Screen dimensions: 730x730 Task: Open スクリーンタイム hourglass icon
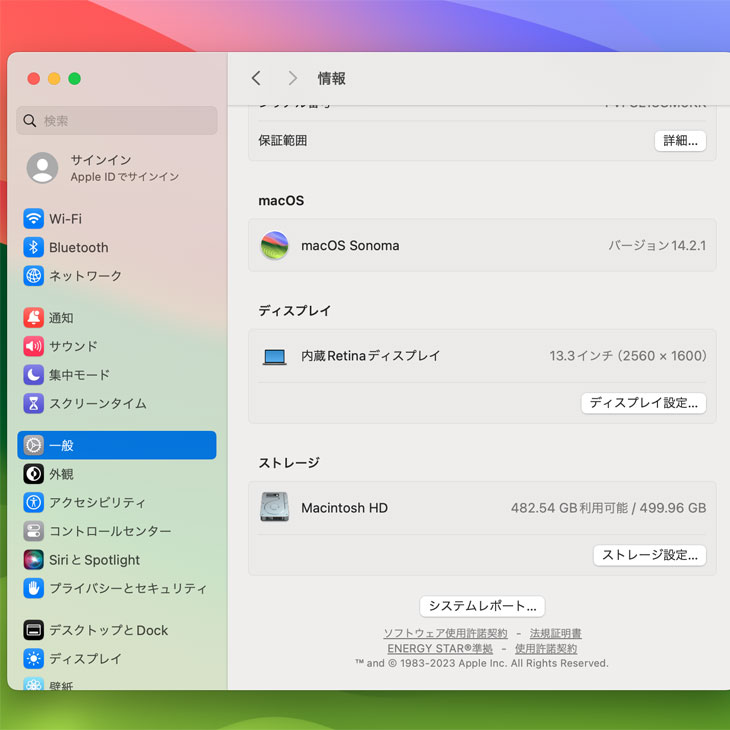(x=34, y=404)
